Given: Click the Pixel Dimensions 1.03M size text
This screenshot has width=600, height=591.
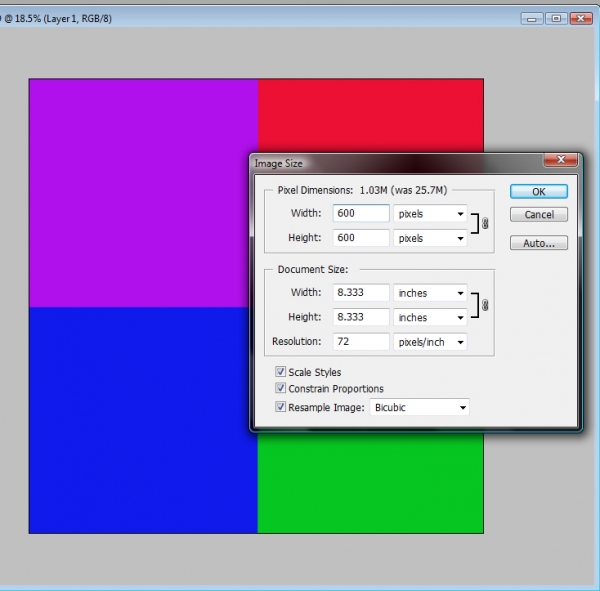Looking at the screenshot, I should (403, 190).
